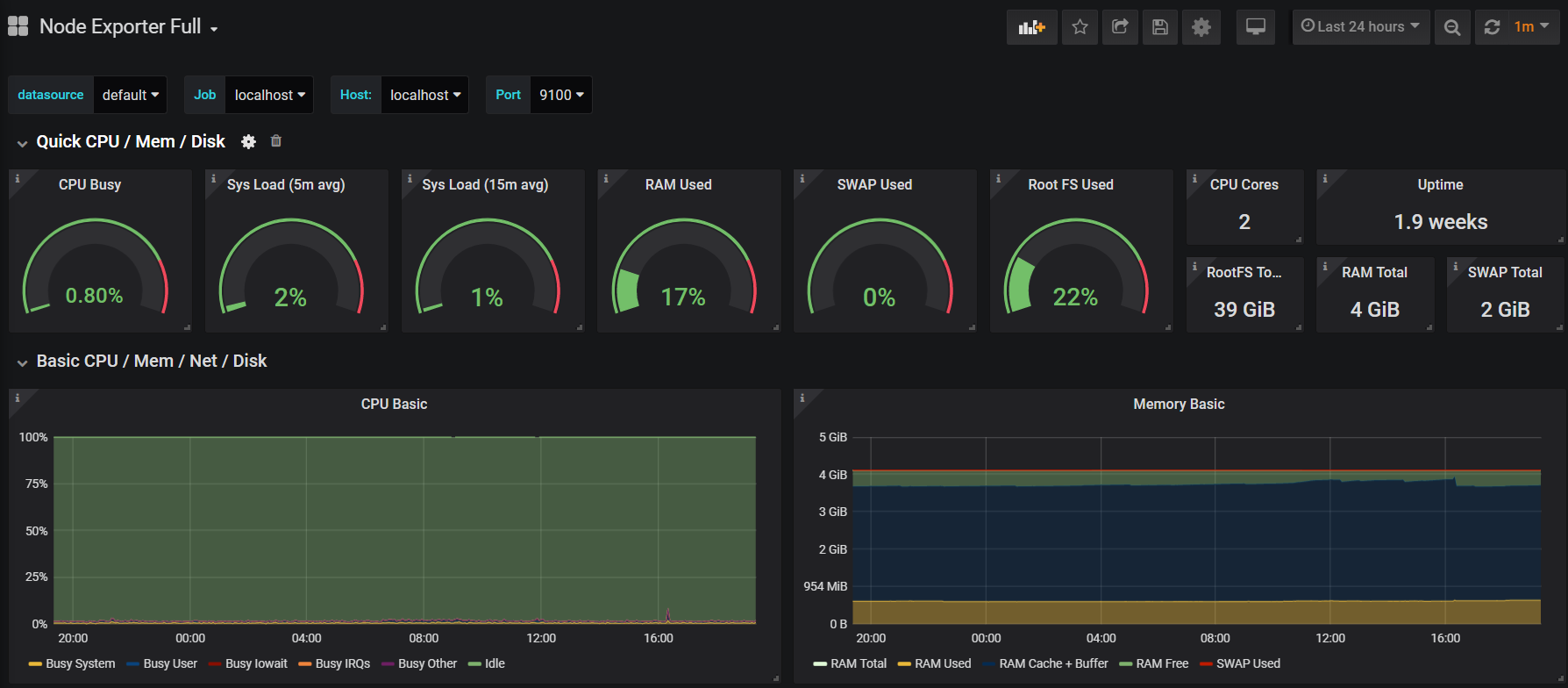Image resolution: width=1568 pixels, height=688 pixels.
Task: Click the 17% RAM Used gauge
Action: [684, 267]
